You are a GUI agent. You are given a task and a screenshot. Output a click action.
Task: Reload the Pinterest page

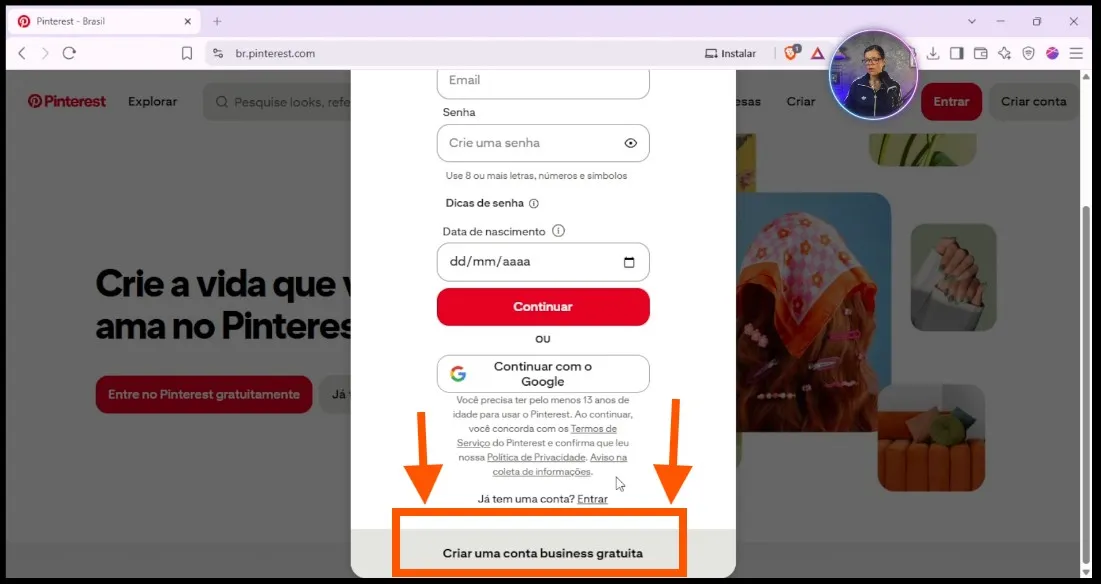[69, 53]
